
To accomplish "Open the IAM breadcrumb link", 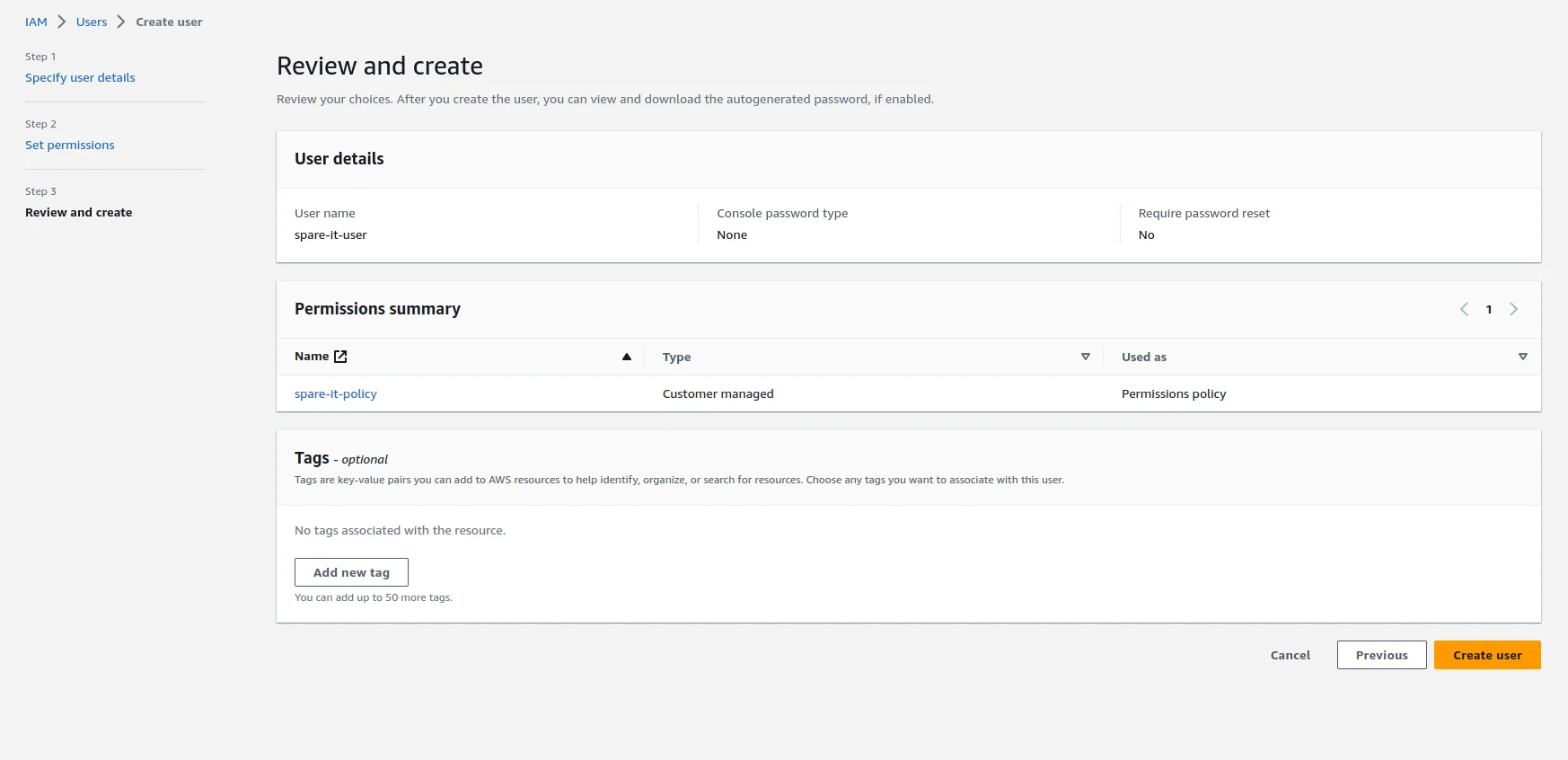I will (36, 22).
